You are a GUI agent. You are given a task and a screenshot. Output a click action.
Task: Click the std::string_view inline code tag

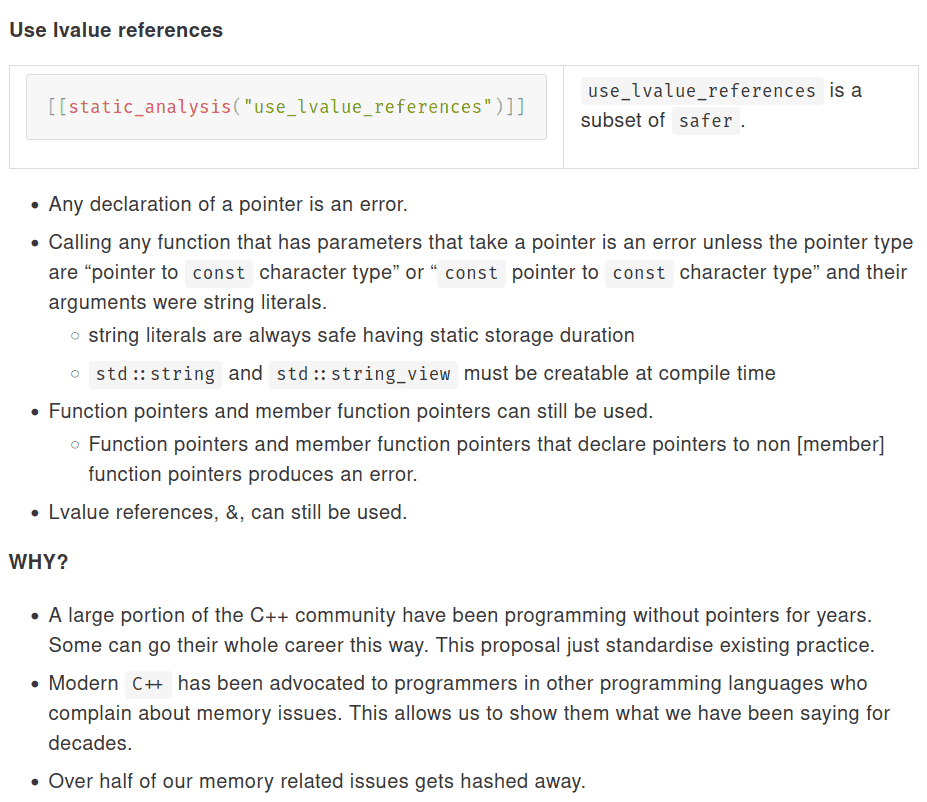click(366, 374)
